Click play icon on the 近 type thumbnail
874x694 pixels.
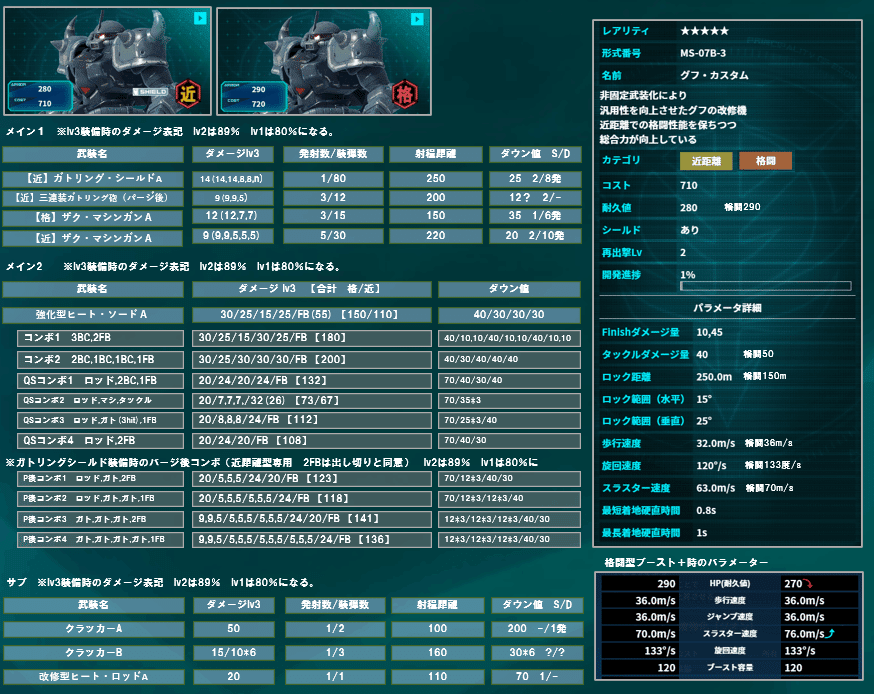click(x=200, y=18)
